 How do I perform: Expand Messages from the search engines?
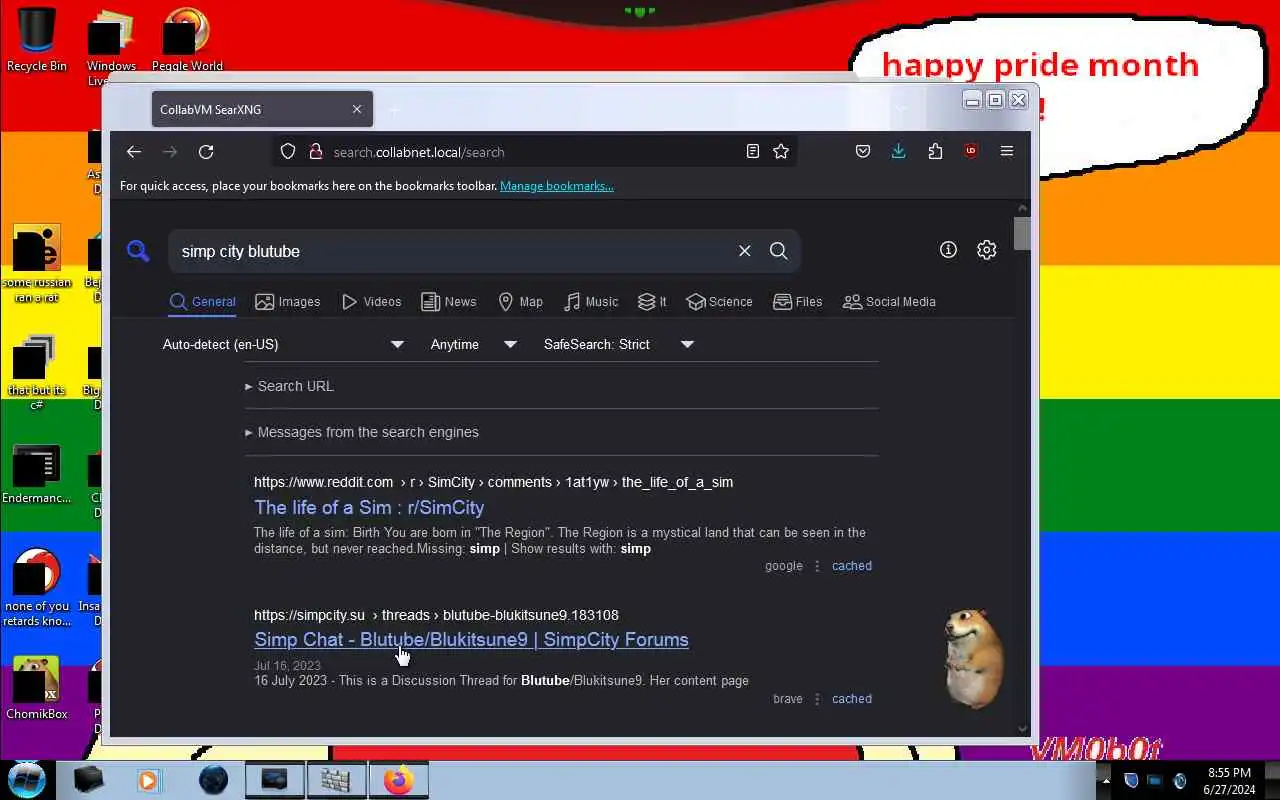pyautogui.click(x=362, y=432)
